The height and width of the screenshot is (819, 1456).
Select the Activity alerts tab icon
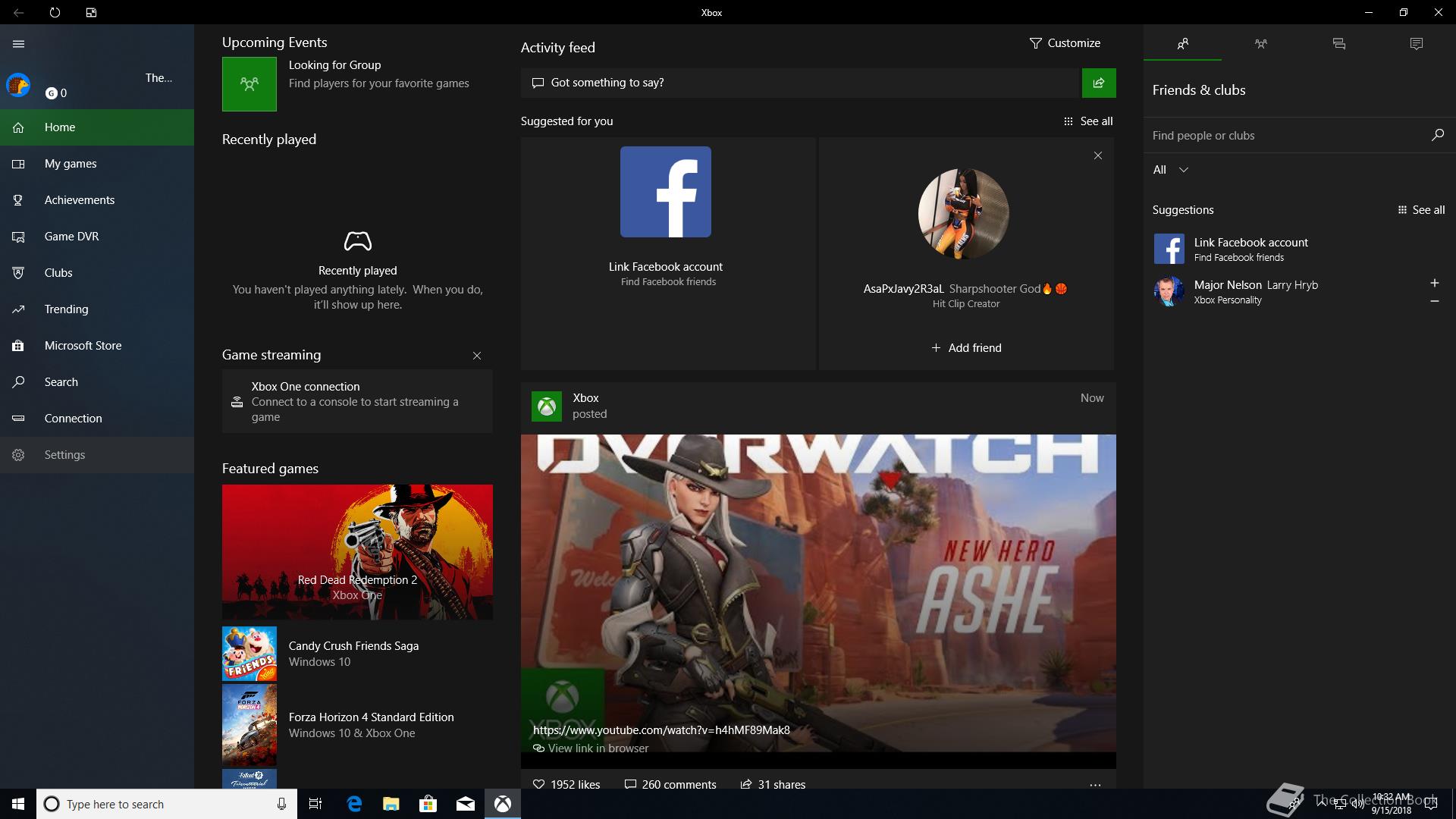[1417, 44]
